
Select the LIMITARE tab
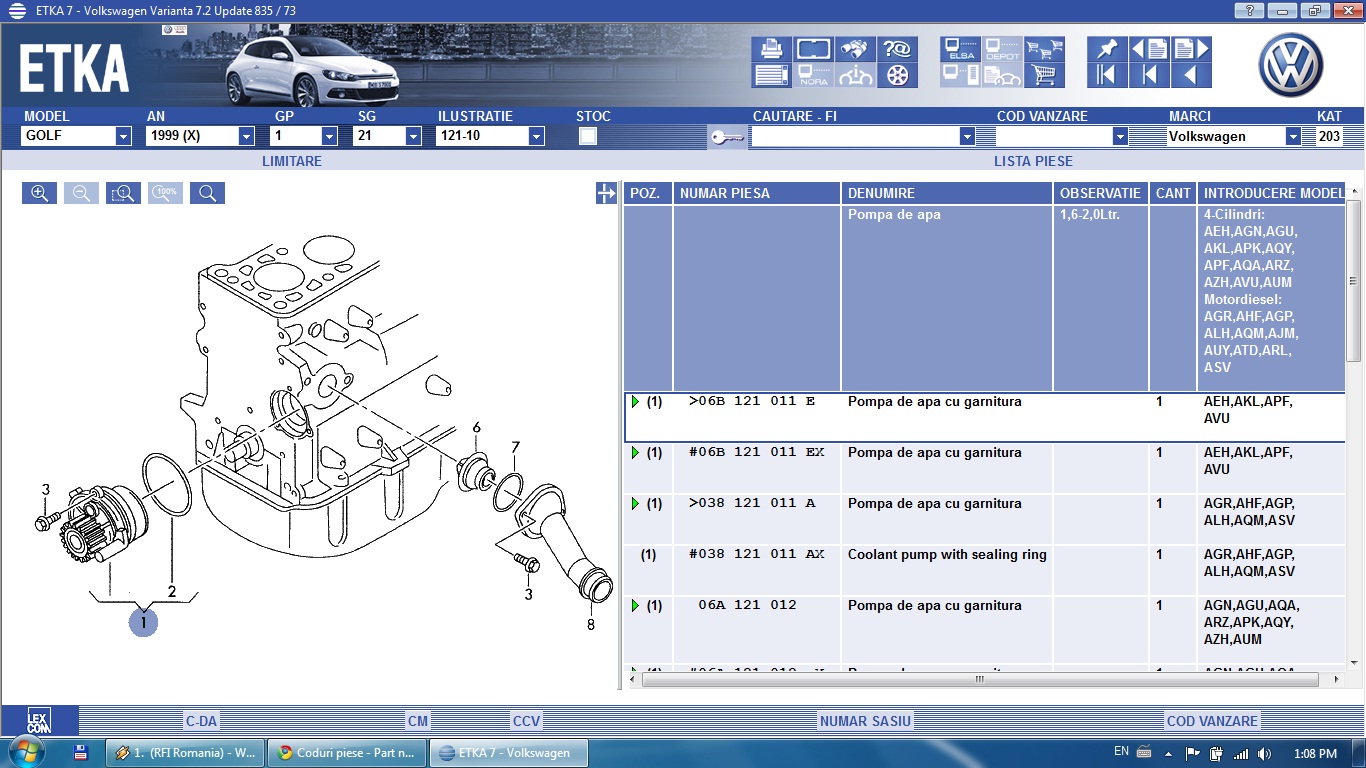click(x=292, y=161)
